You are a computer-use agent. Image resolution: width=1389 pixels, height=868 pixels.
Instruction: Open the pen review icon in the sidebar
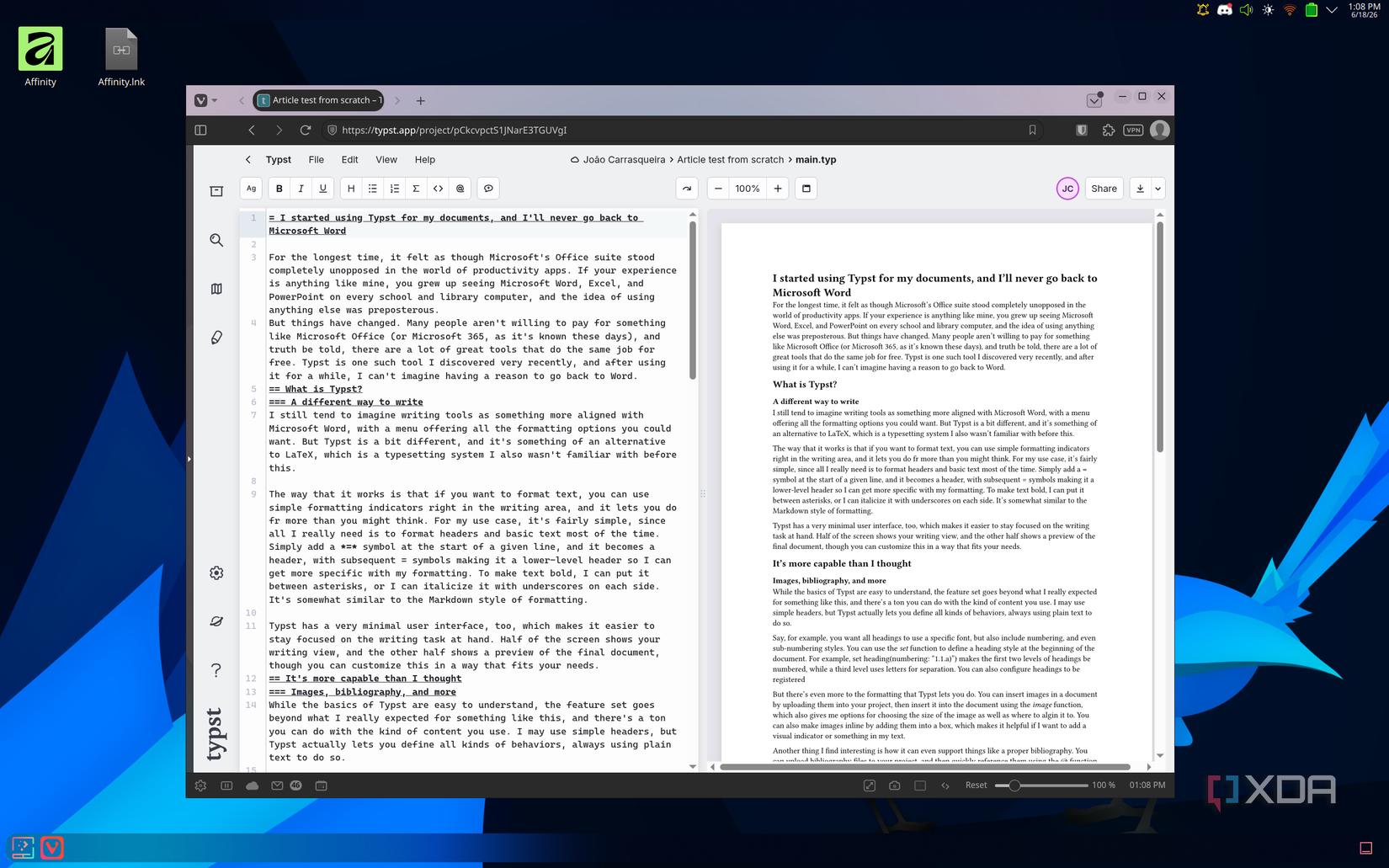pyautogui.click(x=216, y=338)
